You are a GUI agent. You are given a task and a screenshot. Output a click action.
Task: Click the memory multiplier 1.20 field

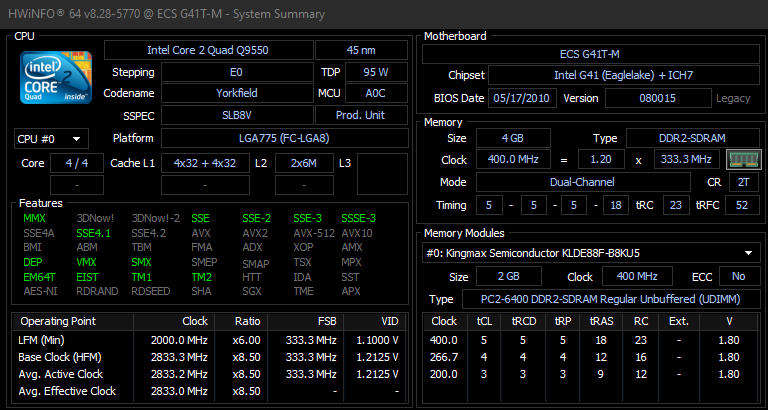pos(601,160)
